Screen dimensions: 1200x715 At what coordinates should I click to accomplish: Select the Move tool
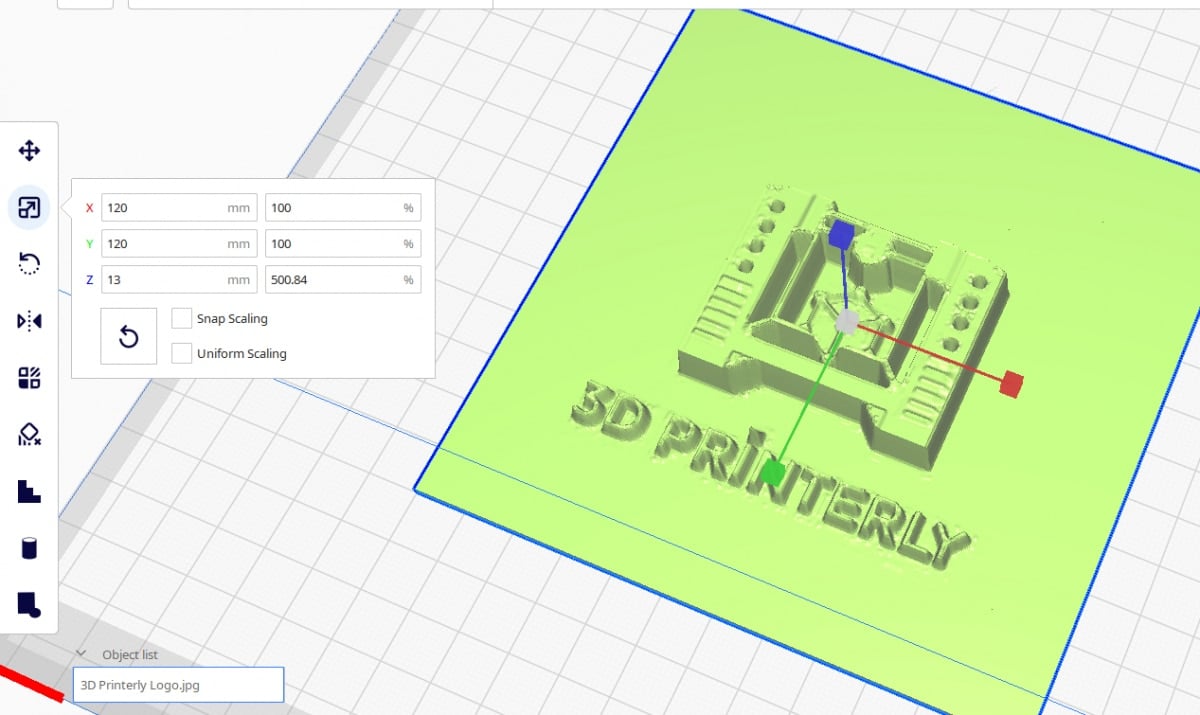tap(29, 151)
